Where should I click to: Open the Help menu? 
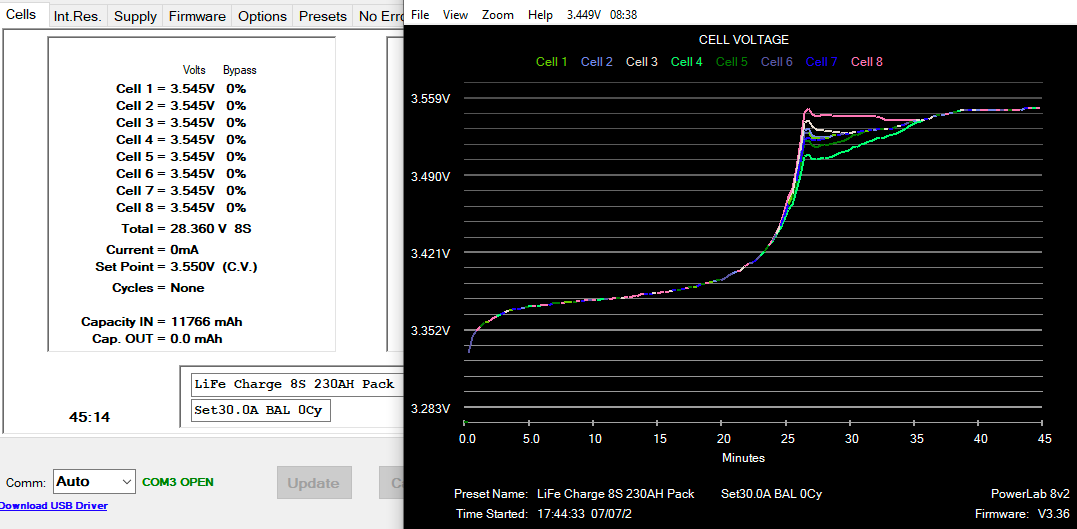pyautogui.click(x=540, y=15)
